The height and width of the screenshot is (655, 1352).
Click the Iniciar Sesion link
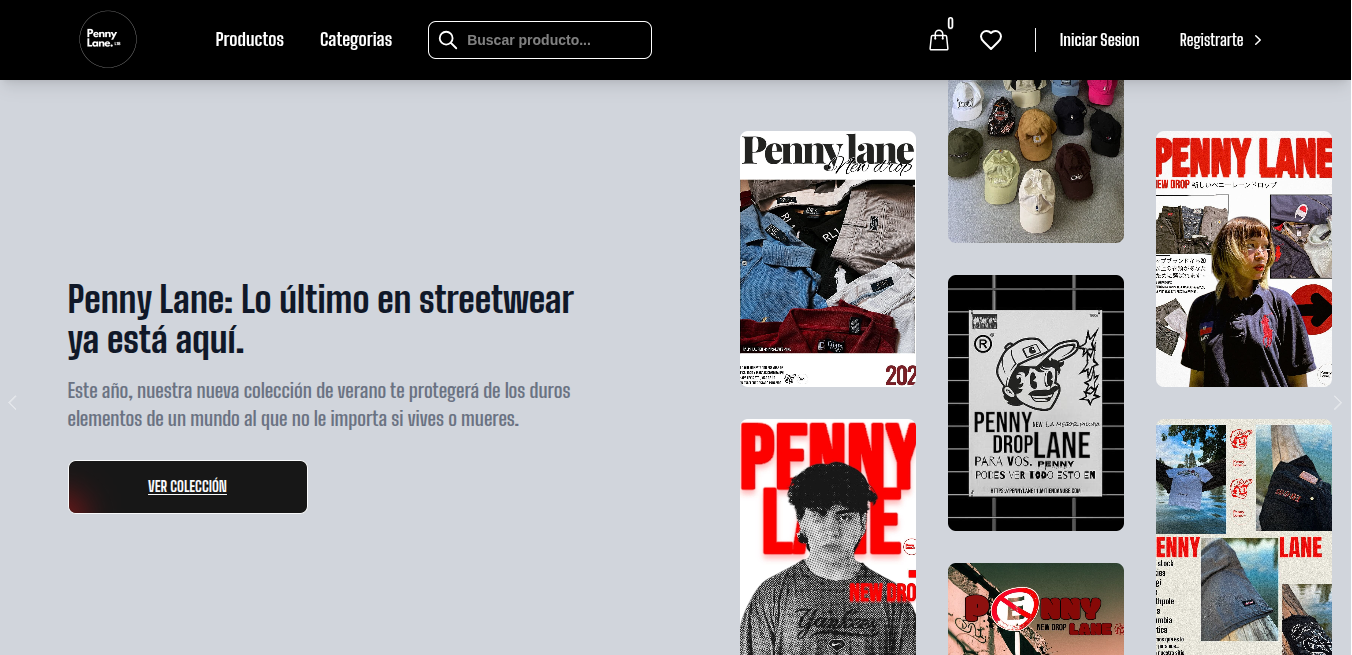1099,40
